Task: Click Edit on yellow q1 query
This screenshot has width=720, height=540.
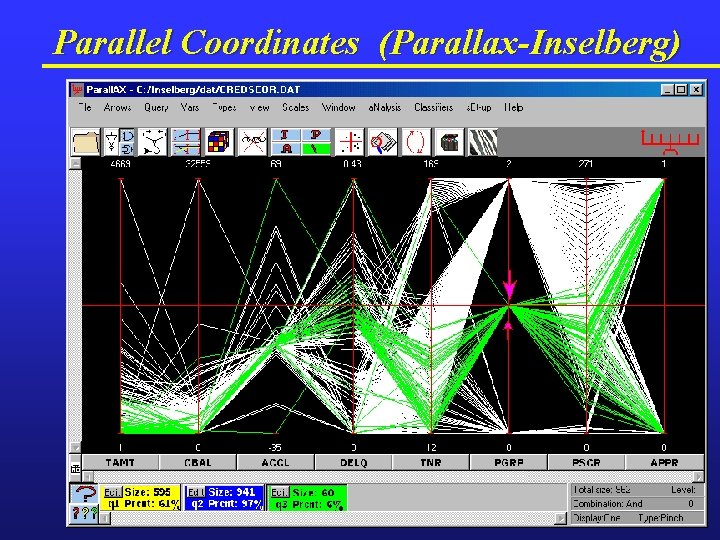Action: [112, 493]
